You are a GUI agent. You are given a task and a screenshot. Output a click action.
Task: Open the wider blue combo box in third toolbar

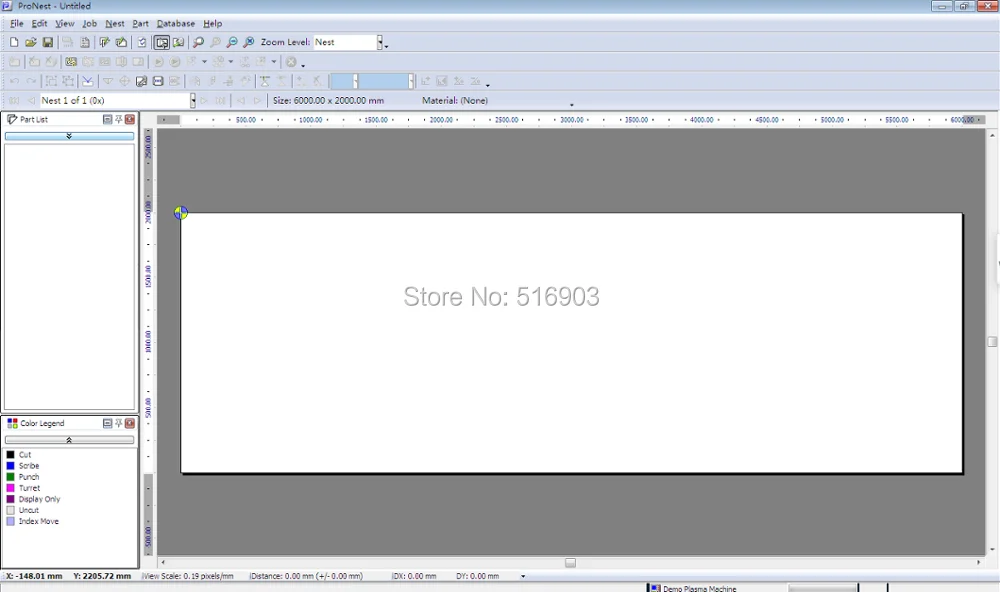[x=386, y=81]
